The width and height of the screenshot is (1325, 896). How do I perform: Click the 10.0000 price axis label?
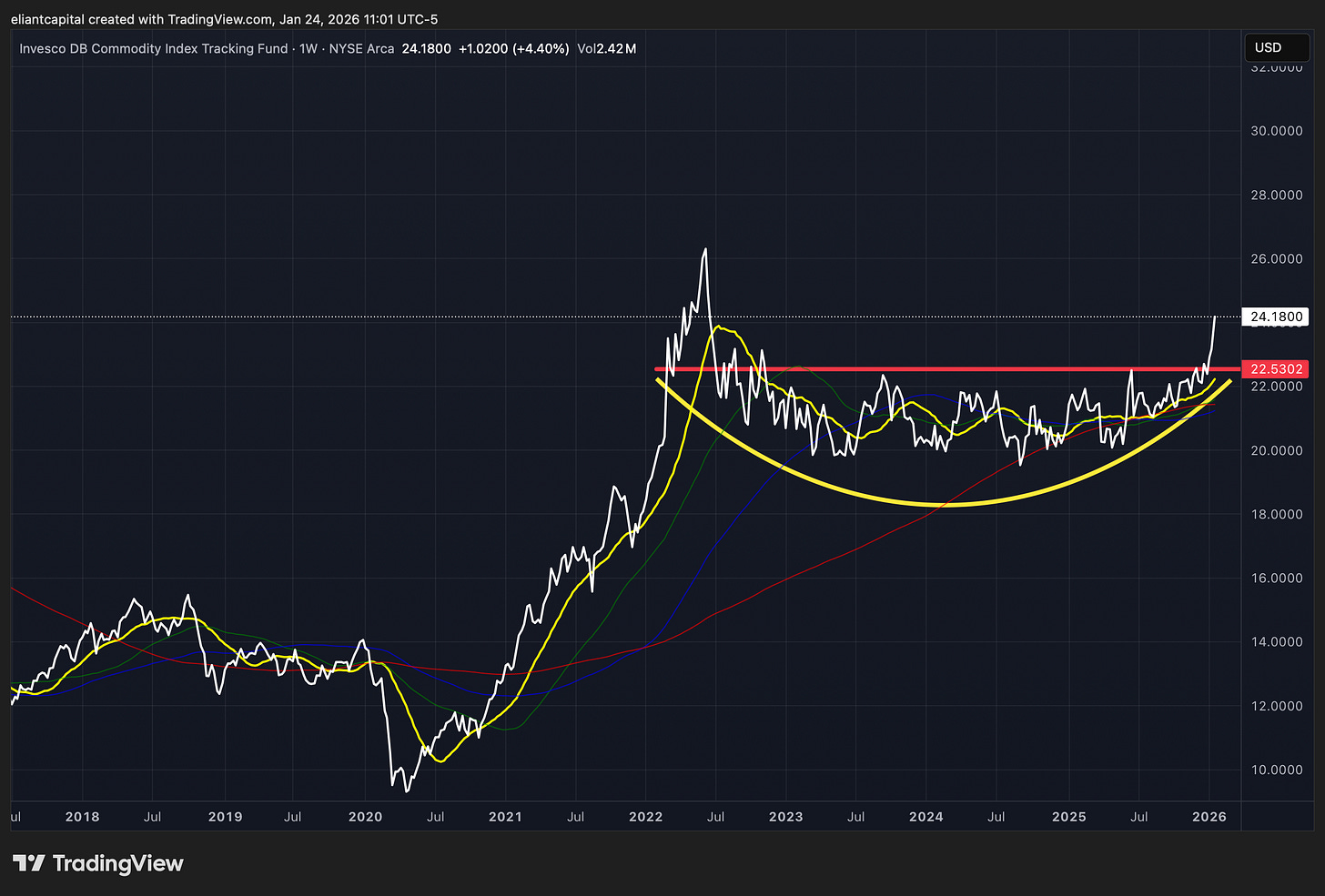click(x=1277, y=770)
